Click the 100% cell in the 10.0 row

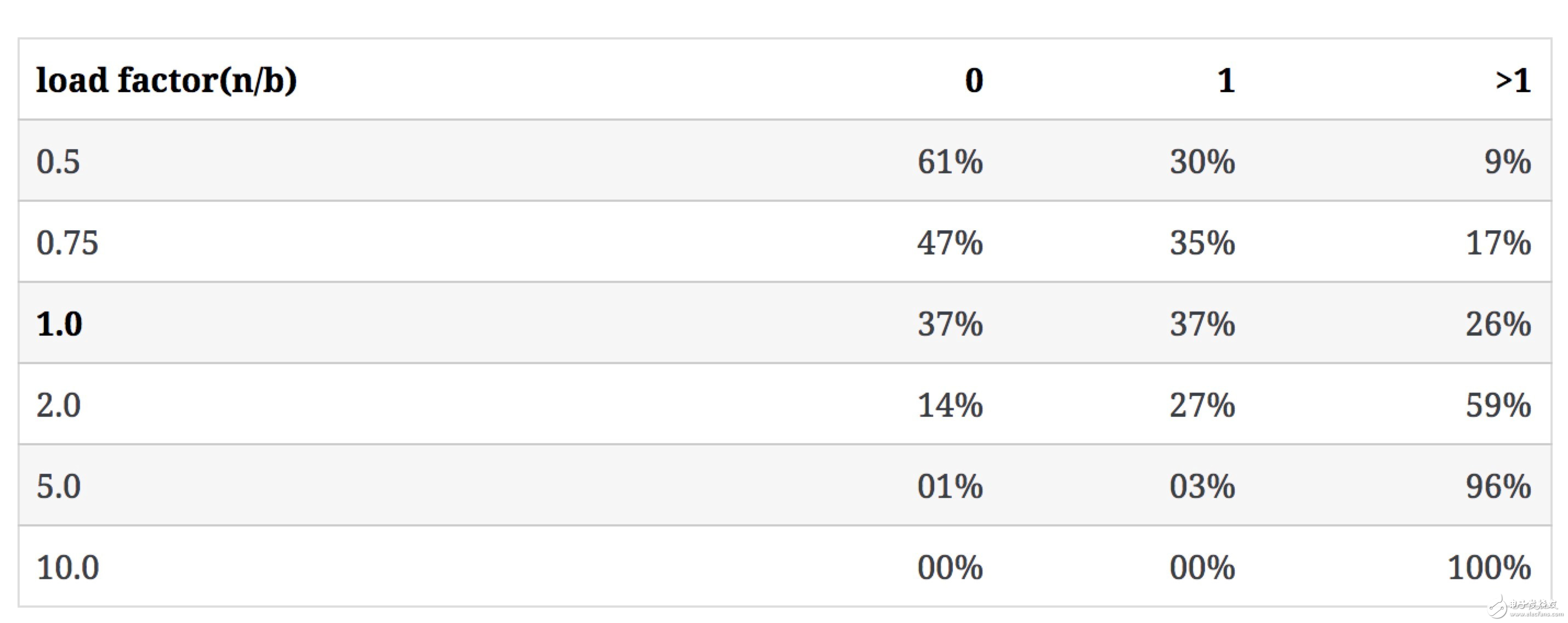pos(1489,568)
